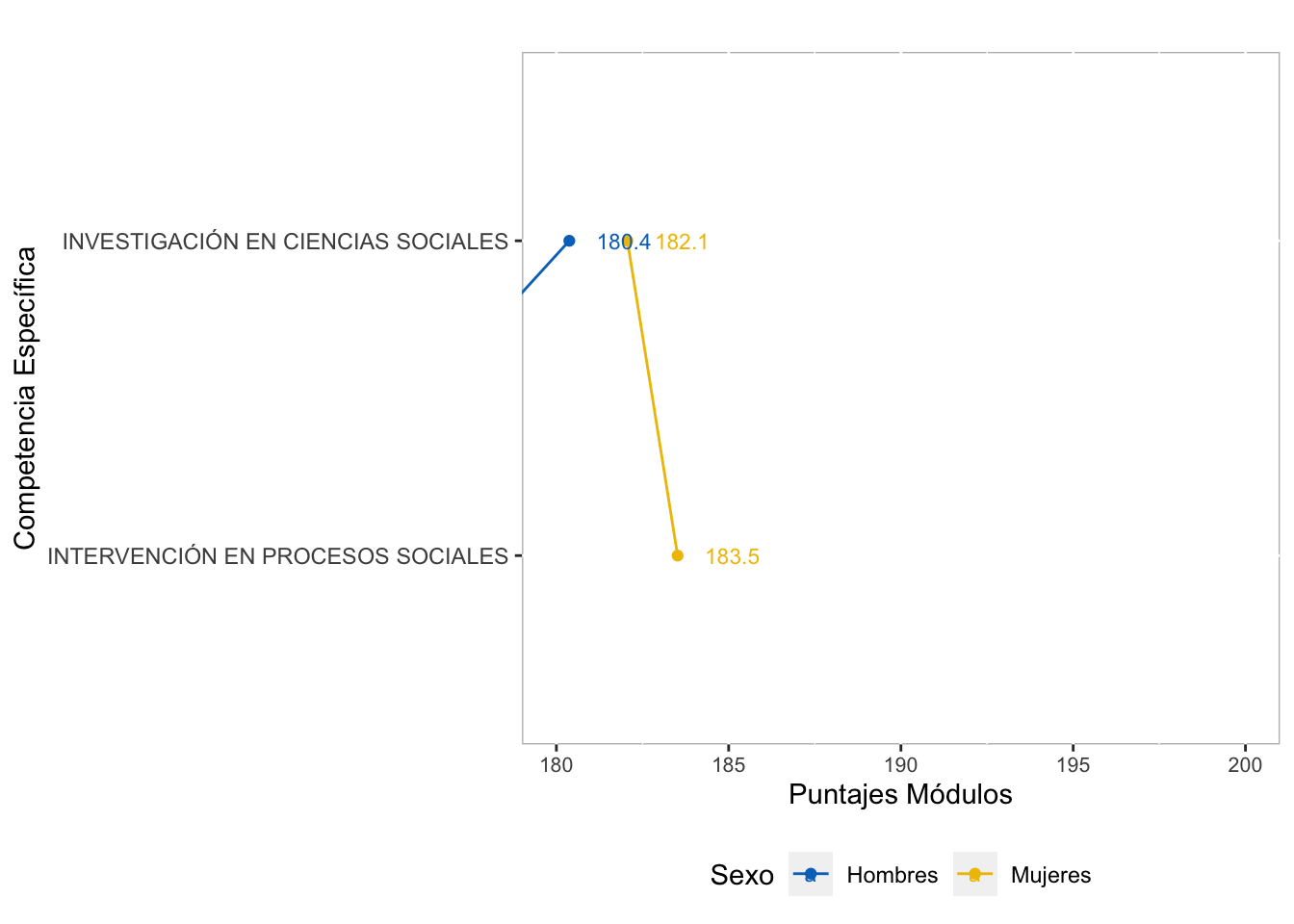
Task: Click the yellow Mujeres line segment
Action: coord(653,399)
